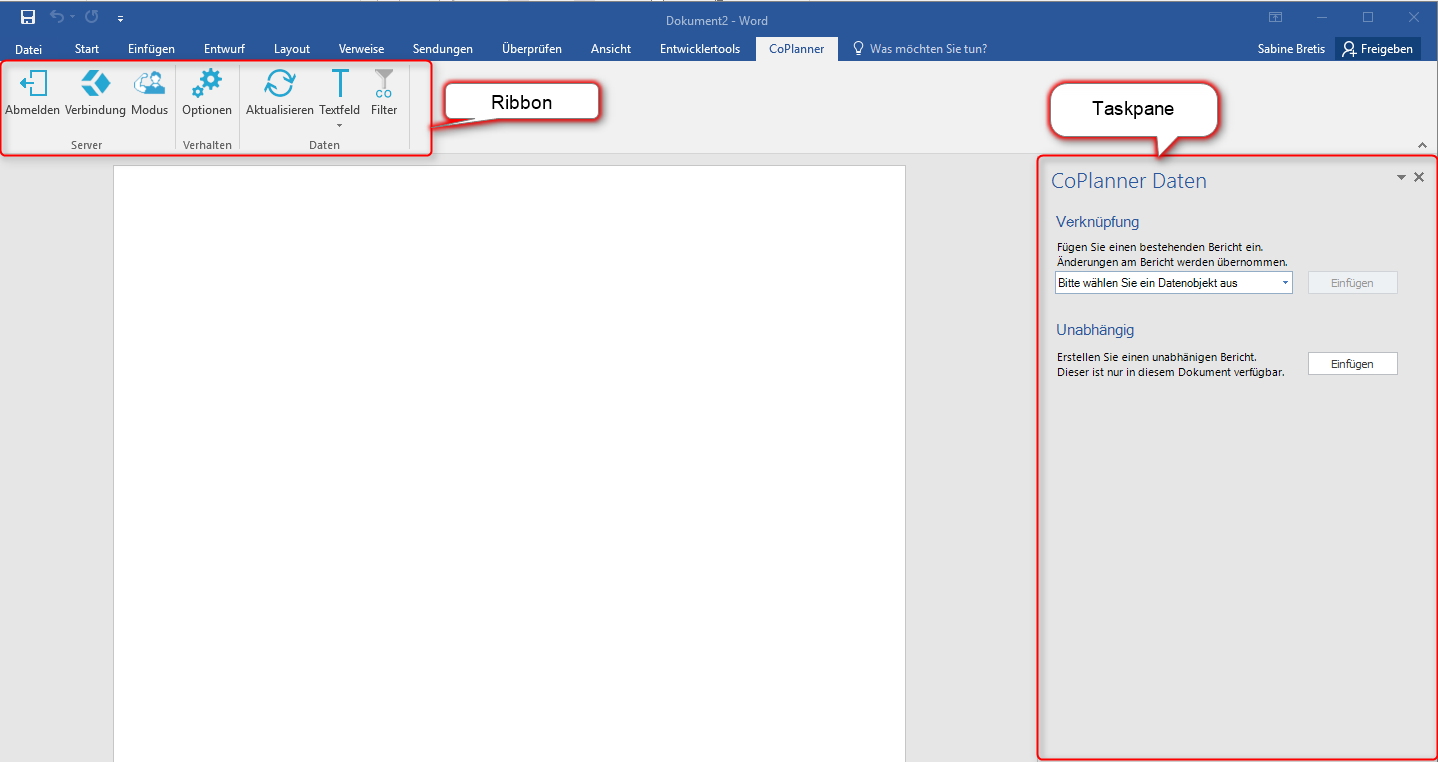Collapse the ribbon with the chevron
This screenshot has height=762, width=1438.
(x=1423, y=145)
